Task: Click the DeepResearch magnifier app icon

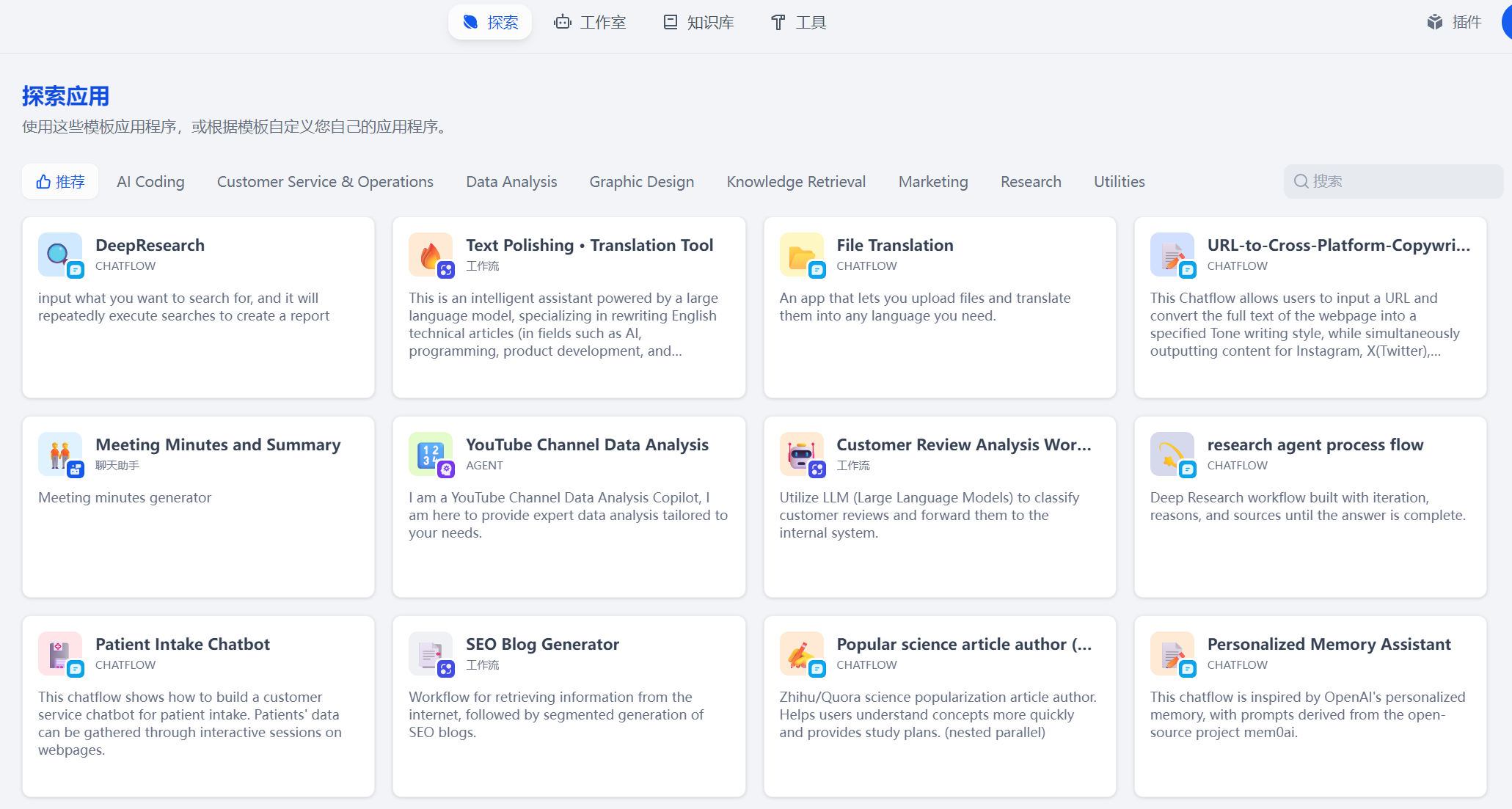Action: point(59,255)
